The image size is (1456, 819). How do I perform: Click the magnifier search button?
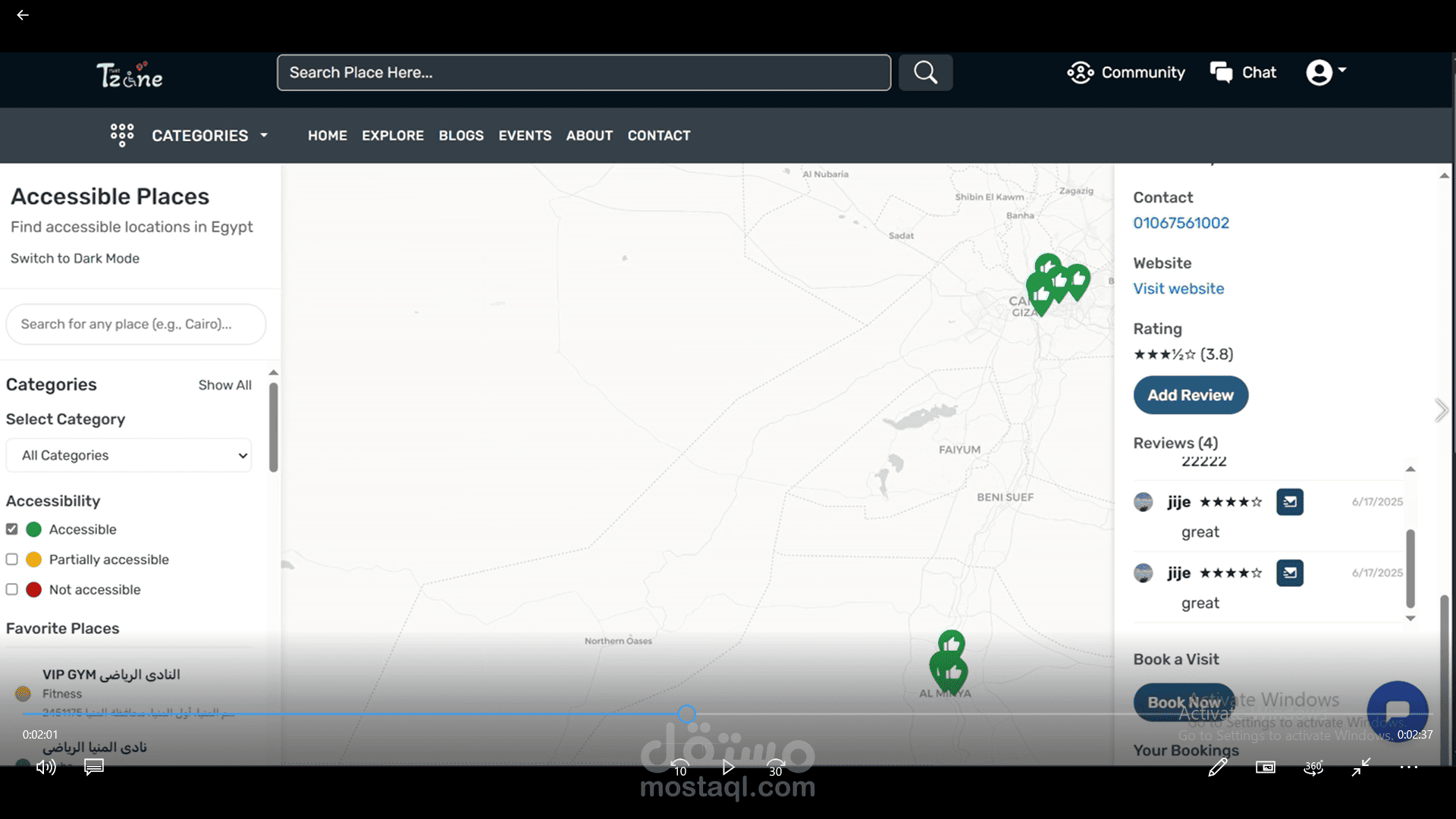[x=925, y=73]
